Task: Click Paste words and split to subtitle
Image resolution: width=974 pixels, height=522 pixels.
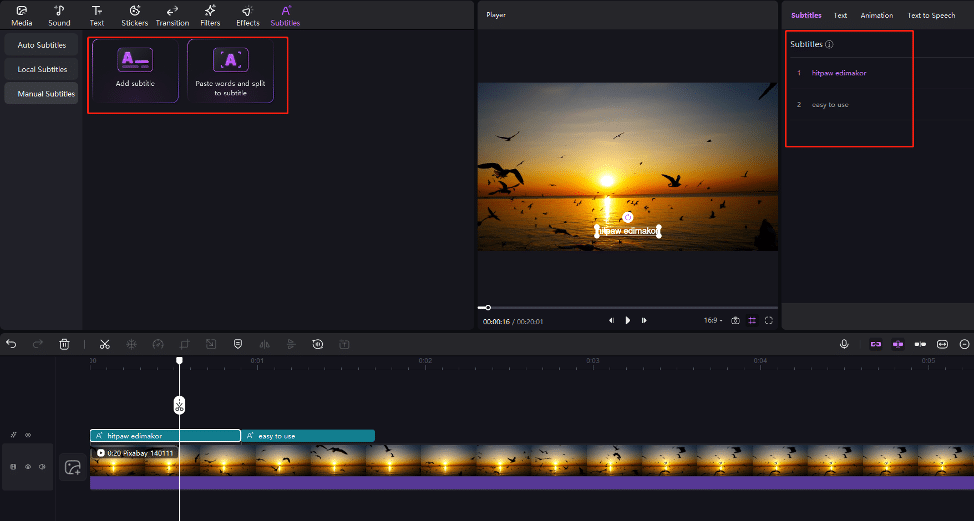Action: point(232,70)
